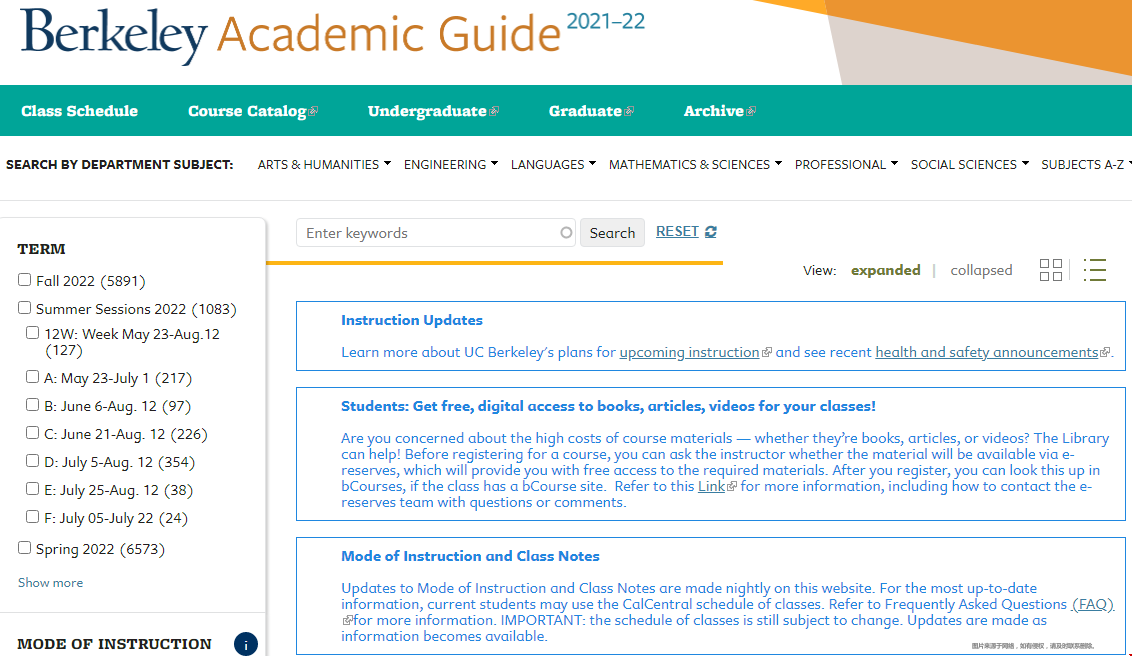Open the Engineering subject dropdown
1132x656 pixels.
(x=450, y=165)
